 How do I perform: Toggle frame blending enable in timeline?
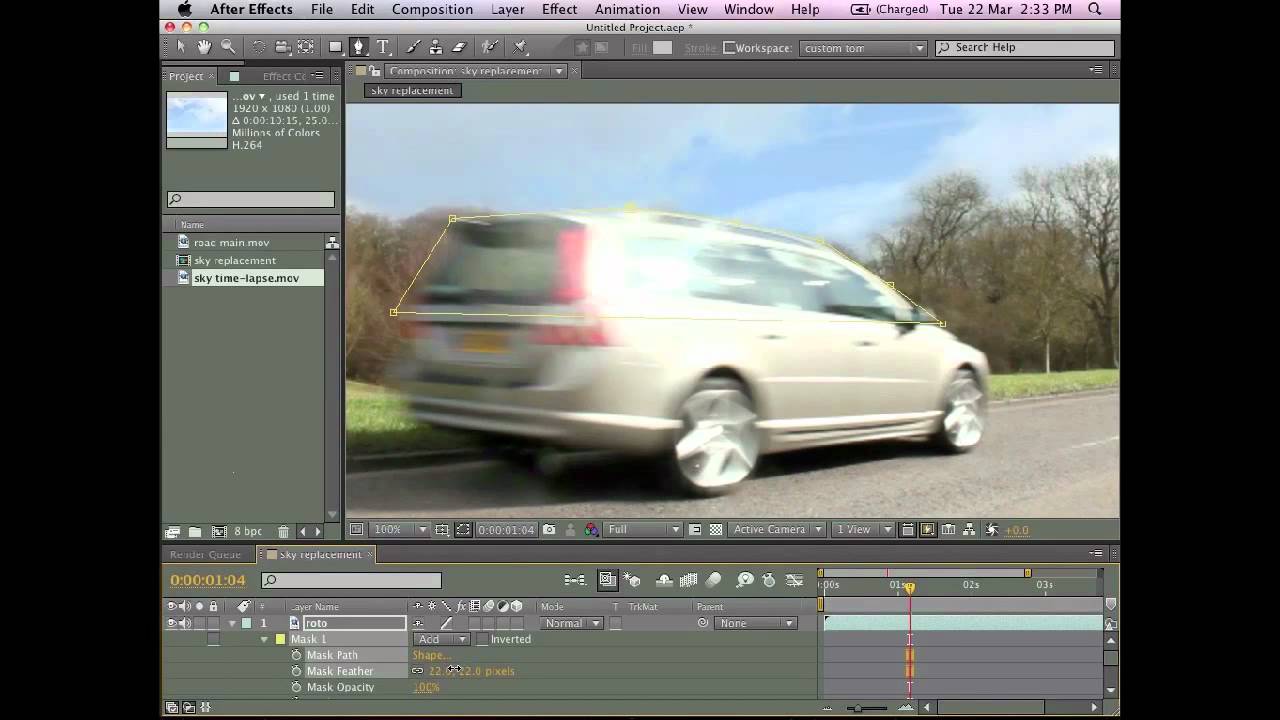[689, 580]
